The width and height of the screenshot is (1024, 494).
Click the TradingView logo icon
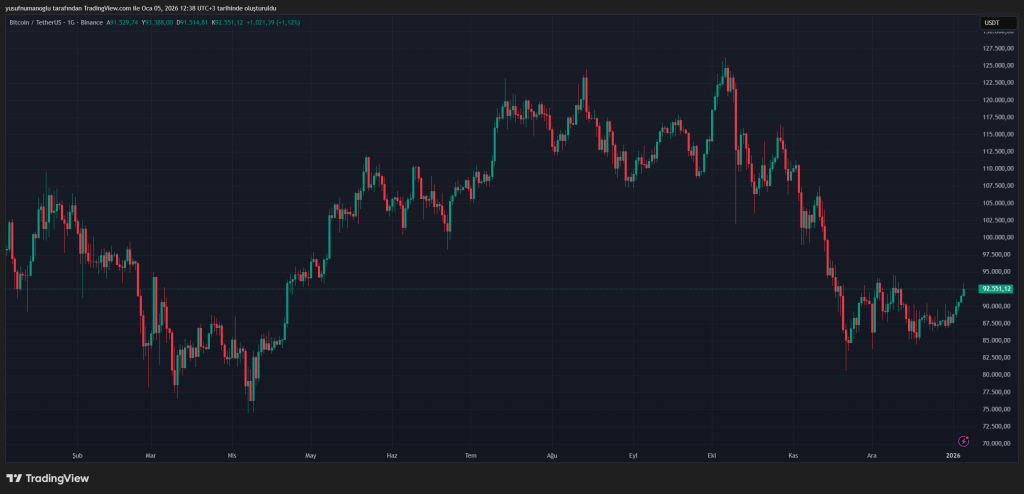(x=14, y=478)
